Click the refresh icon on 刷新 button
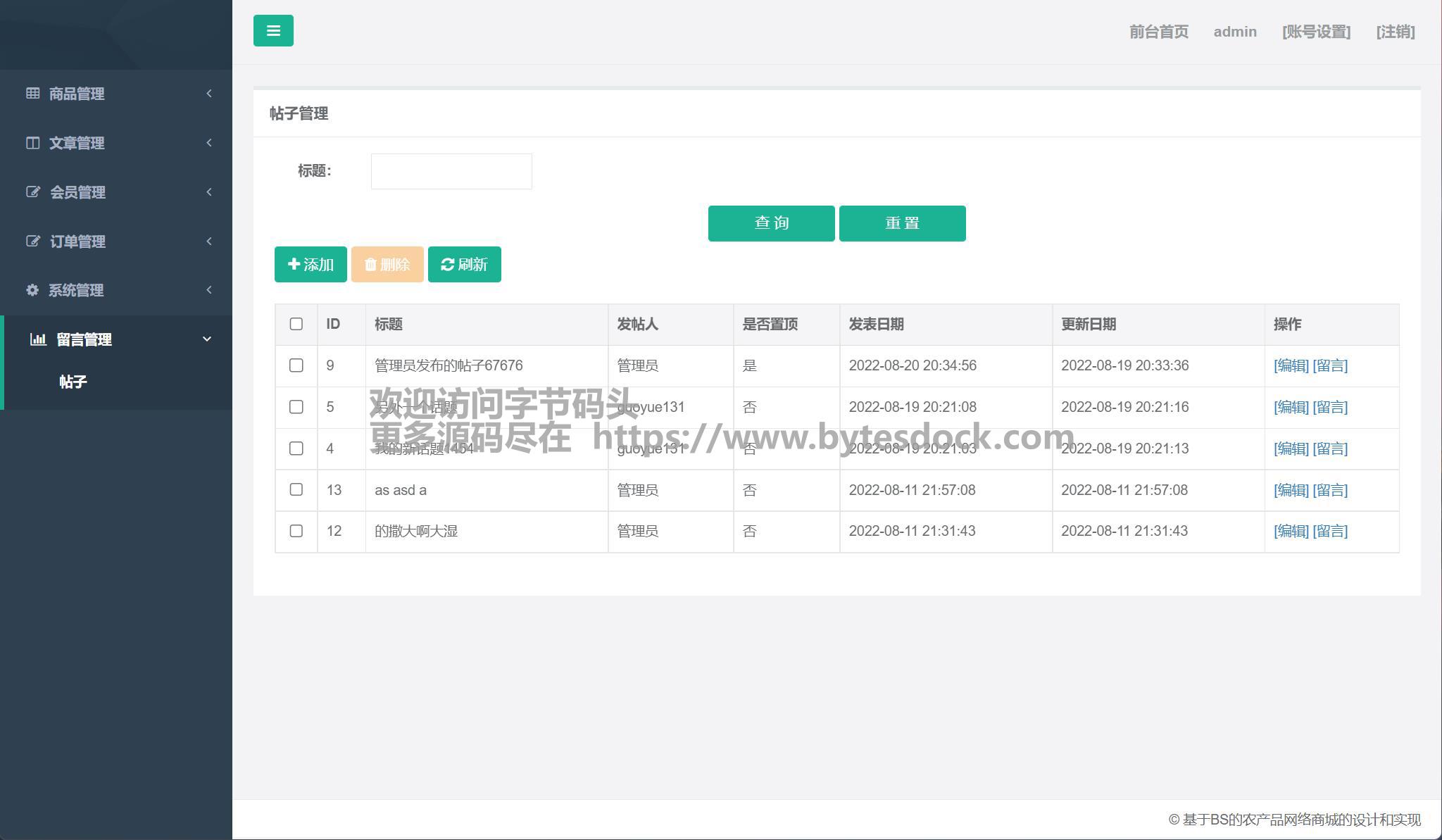The width and height of the screenshot is (1442, 840). coord(447,264)
